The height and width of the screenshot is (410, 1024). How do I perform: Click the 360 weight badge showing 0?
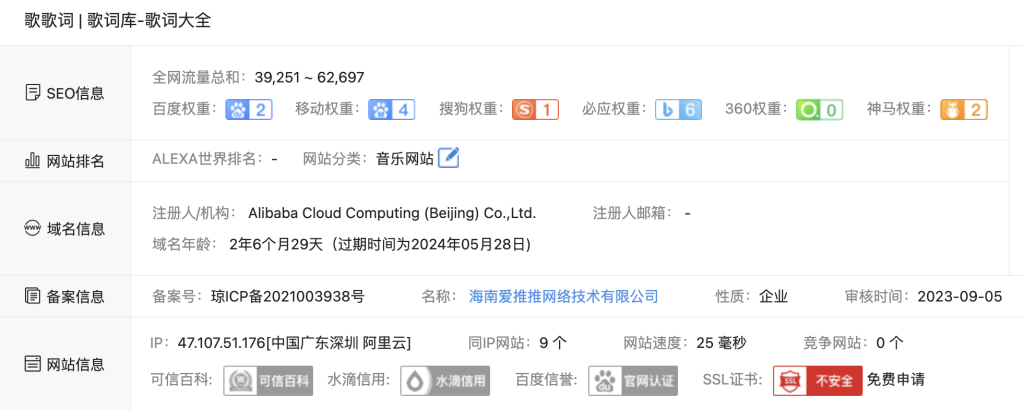(820, 110)
